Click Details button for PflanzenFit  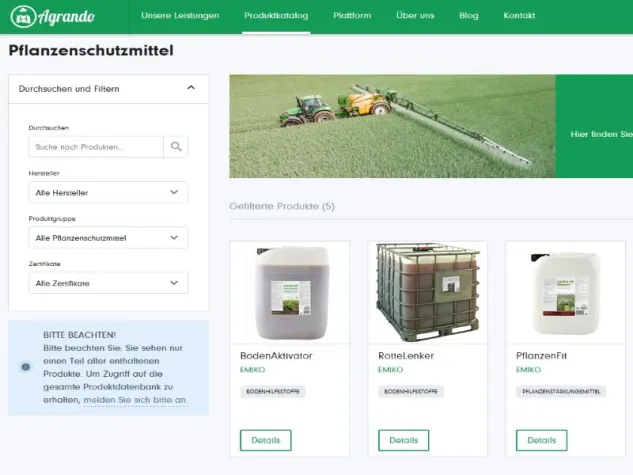point(542,440)
